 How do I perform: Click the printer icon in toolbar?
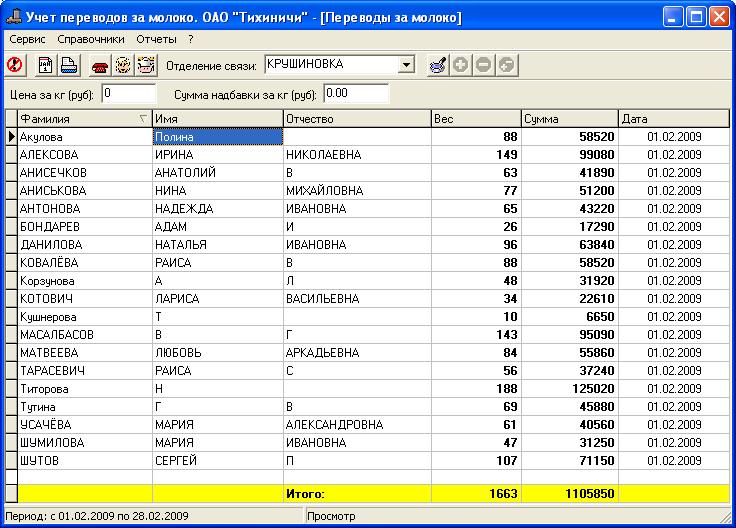click(x=68, y=65)
